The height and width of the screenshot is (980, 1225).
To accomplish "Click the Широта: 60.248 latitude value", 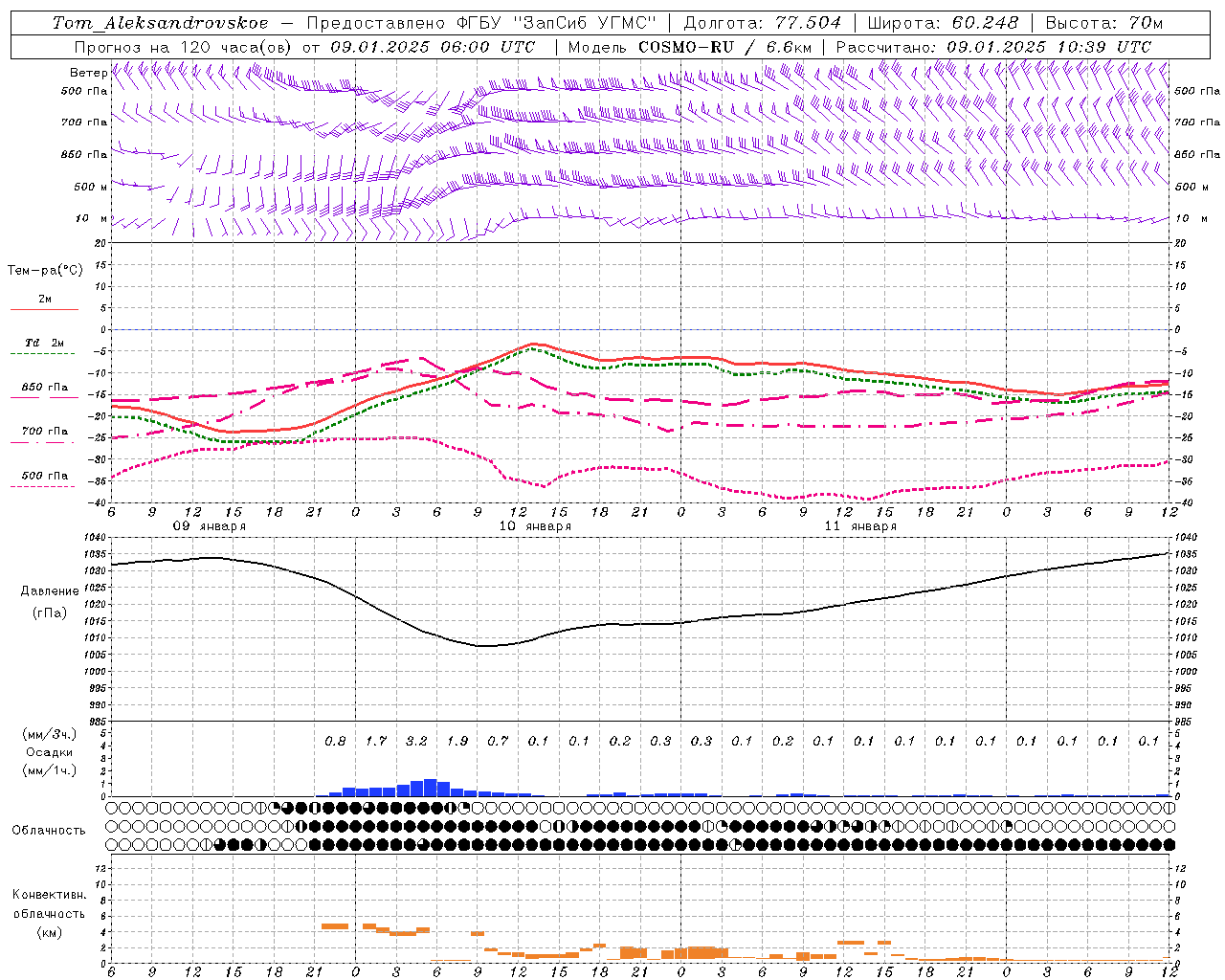I will click(943, 23).
